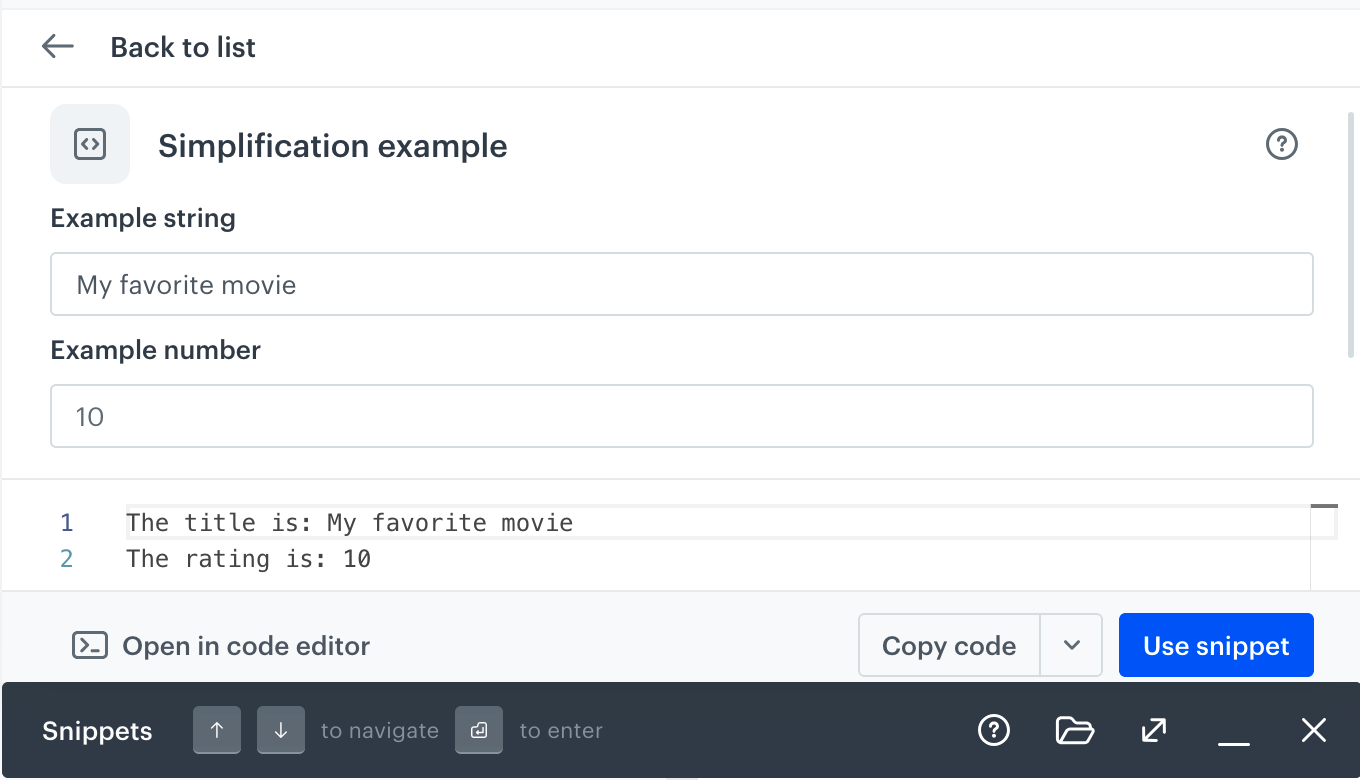This screenshot has width=1360, height=780.
Task: Click the terminal icon next to Open in code editor
Action: pos(89,645)
